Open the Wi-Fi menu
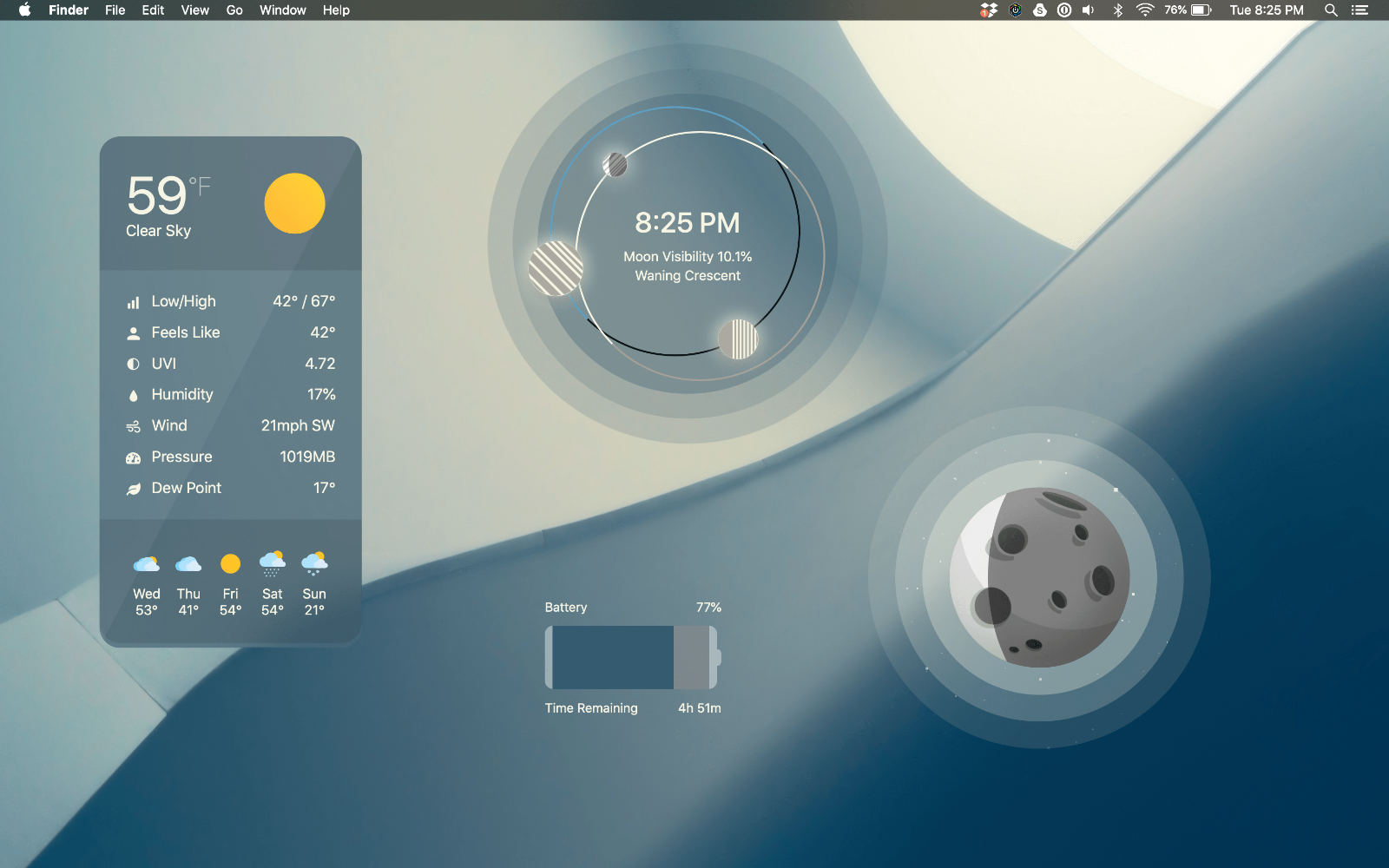The height and width of the screenshot is (868, 1389). (1145, 10)
